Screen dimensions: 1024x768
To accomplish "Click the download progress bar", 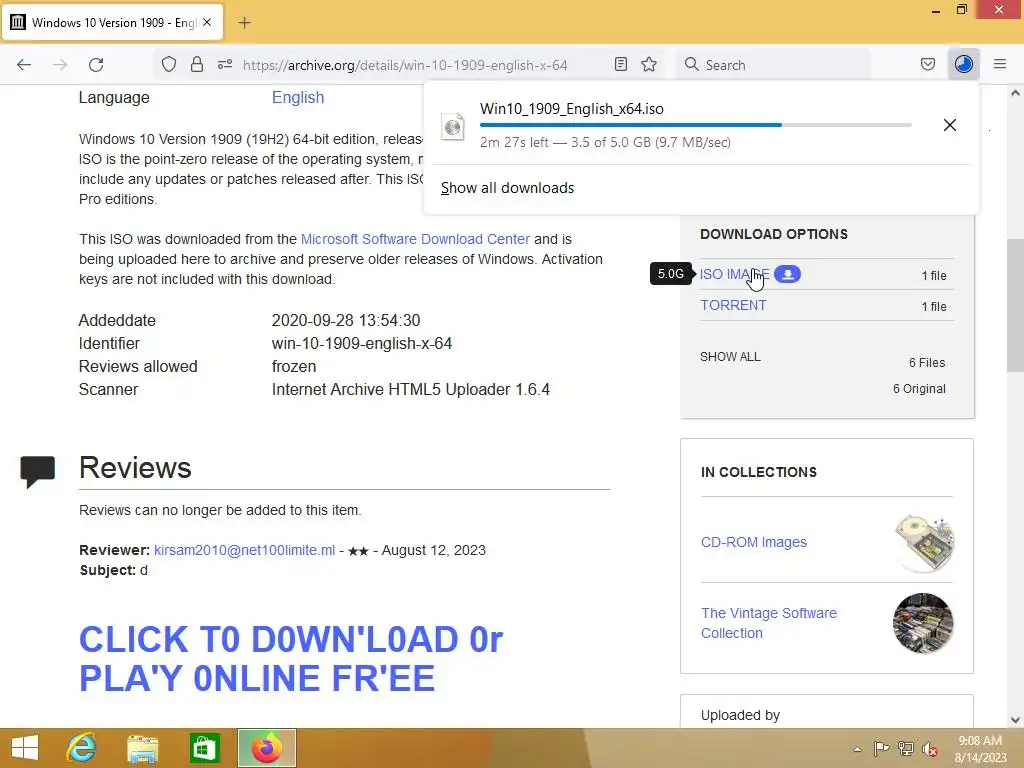I will tap(696, 125).
